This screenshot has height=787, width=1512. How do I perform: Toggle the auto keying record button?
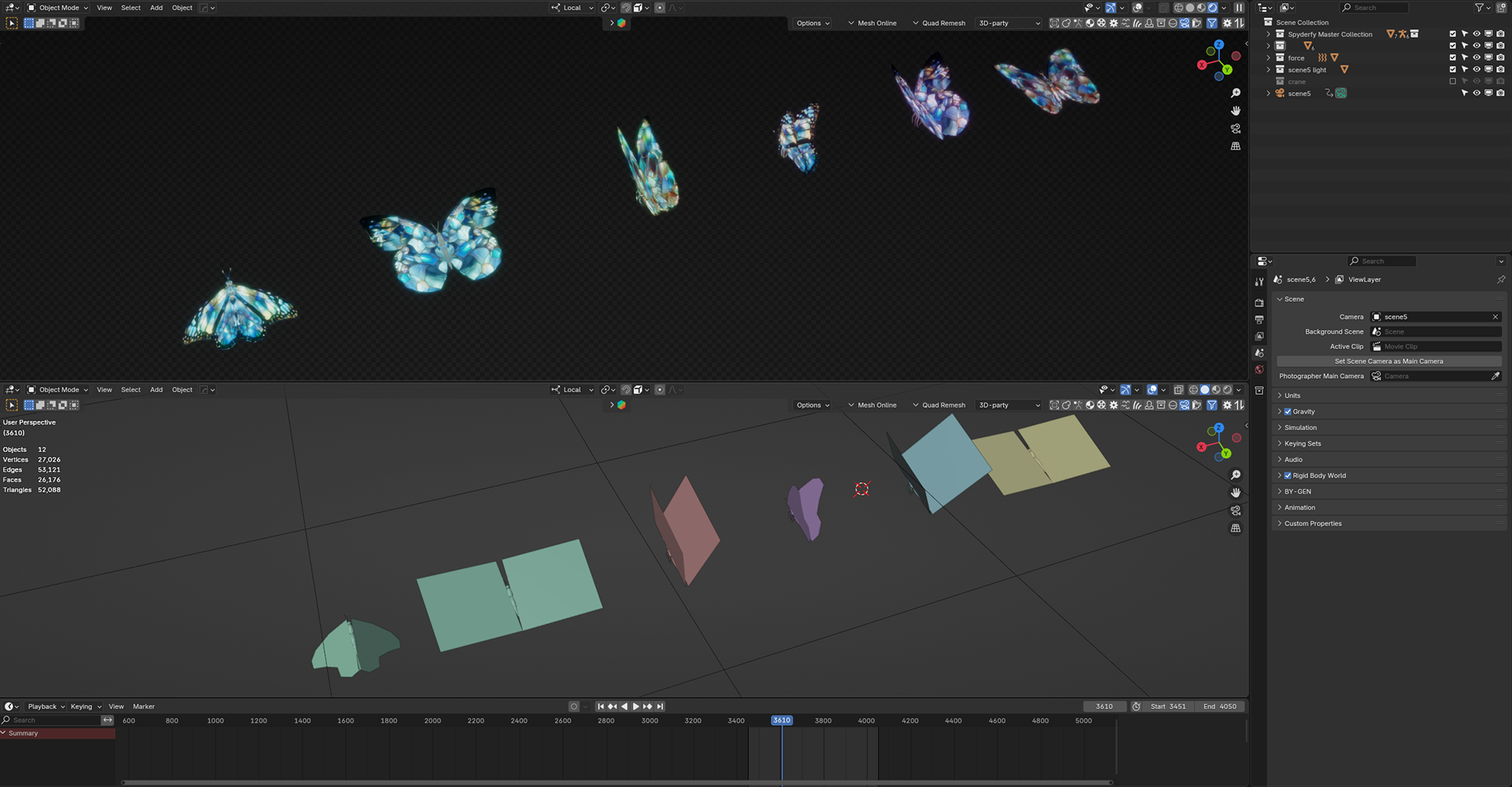574,707
